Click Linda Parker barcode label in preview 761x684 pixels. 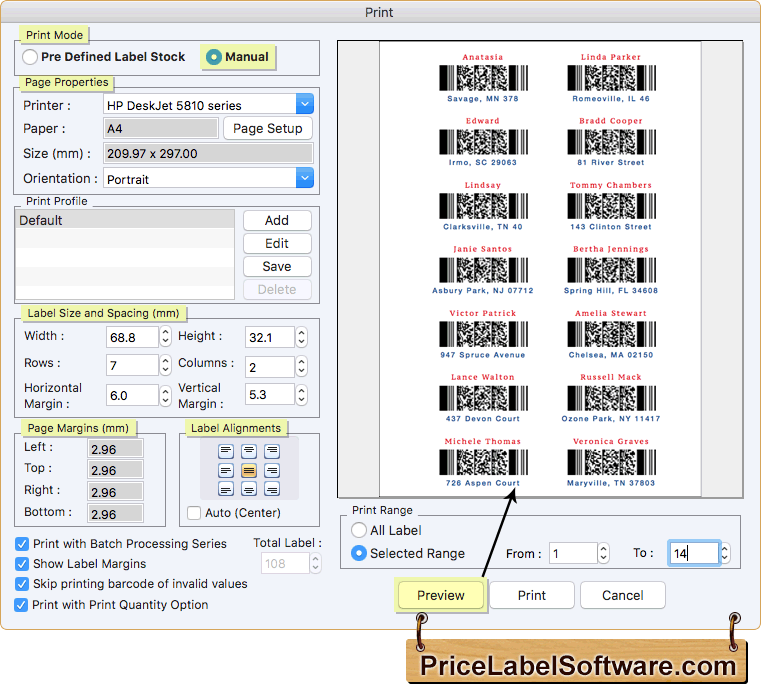[611, 78]
